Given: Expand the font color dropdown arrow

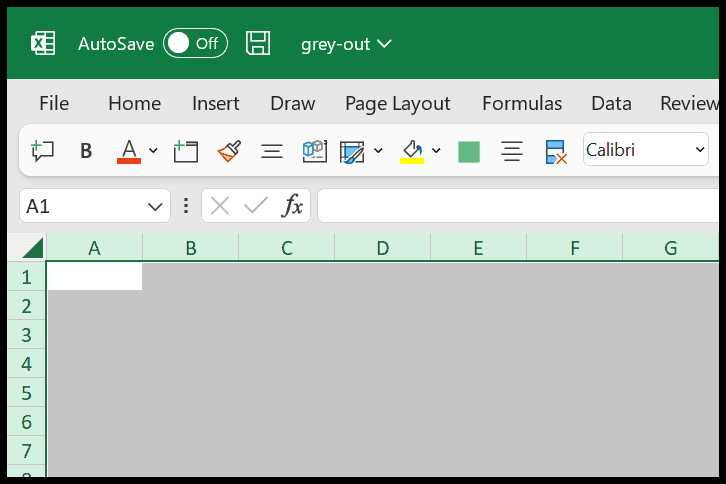Looking at the screenshot, I should pyautogui.click(x=153, y=151).
